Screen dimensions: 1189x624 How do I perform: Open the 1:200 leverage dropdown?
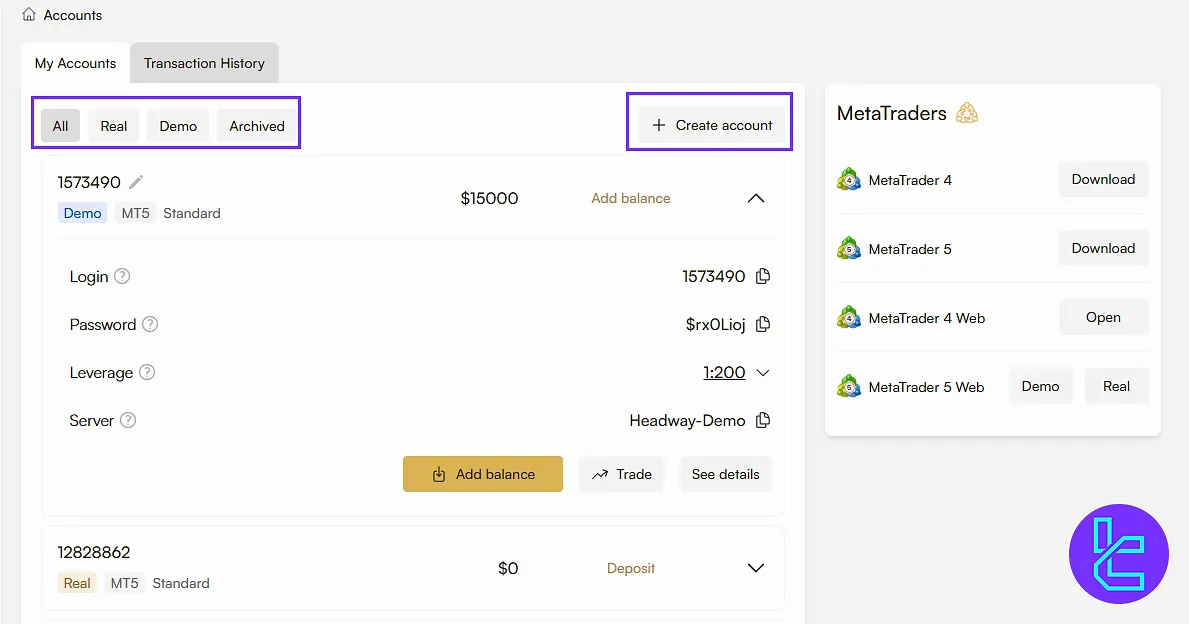coord(736,372)
